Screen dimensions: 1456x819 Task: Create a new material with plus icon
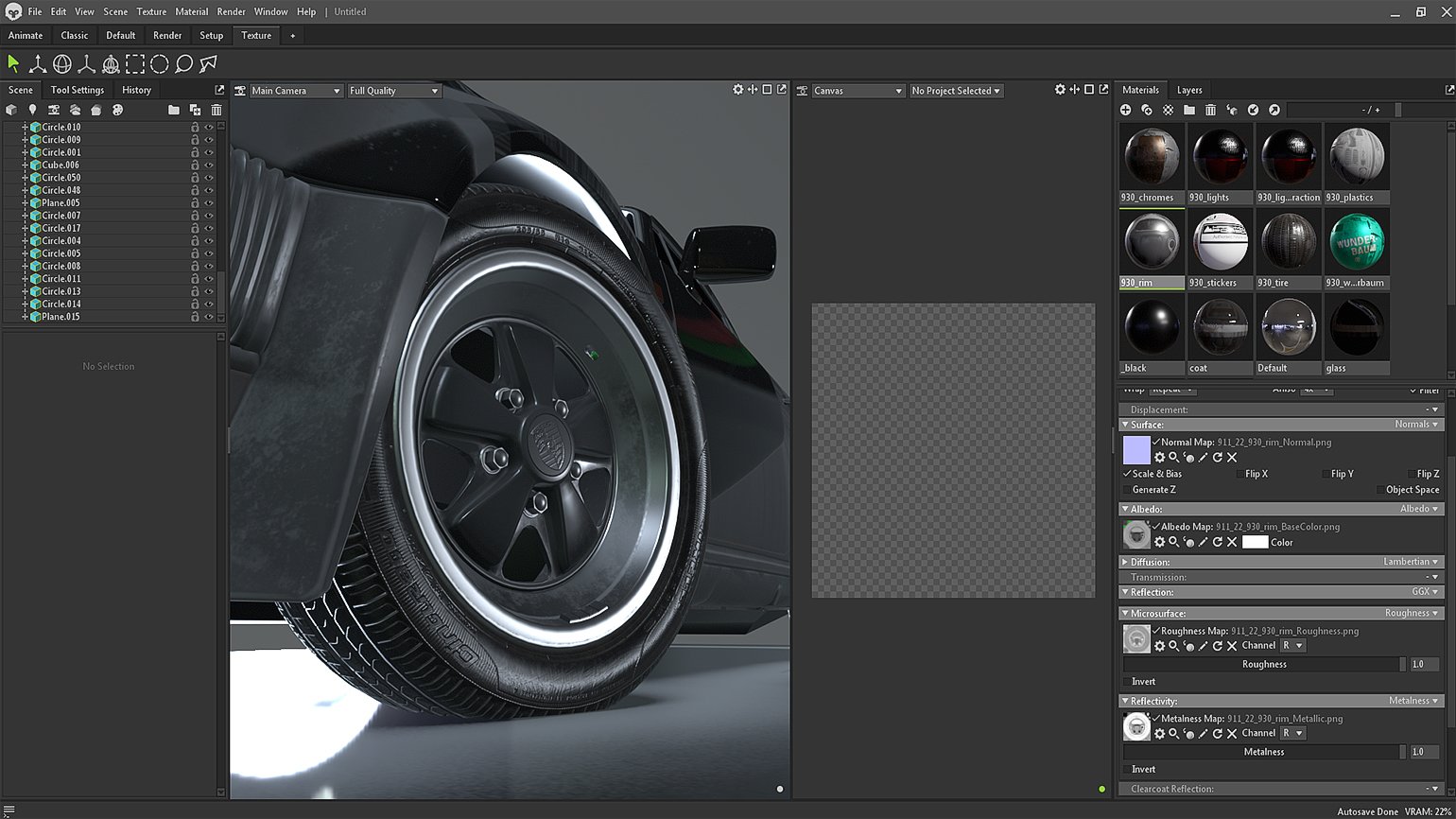coord(1125,110)
